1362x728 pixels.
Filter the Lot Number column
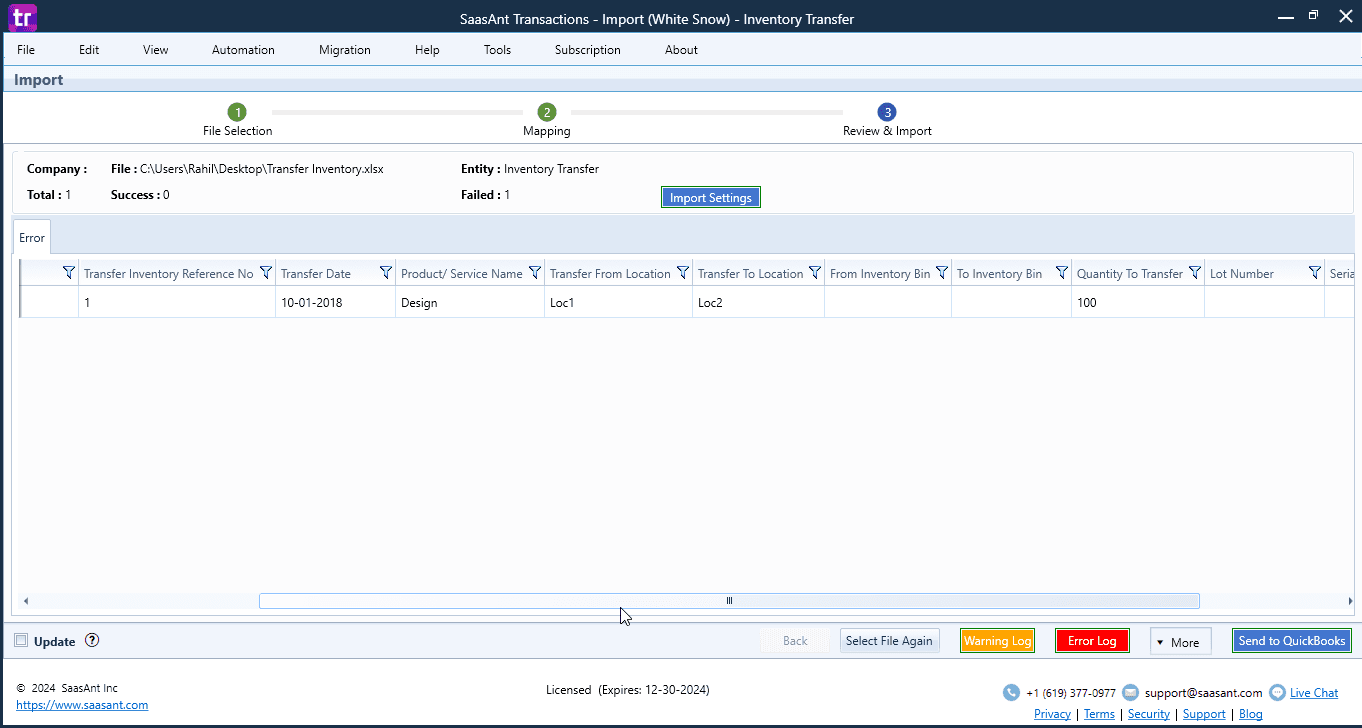click(1315, 273)
